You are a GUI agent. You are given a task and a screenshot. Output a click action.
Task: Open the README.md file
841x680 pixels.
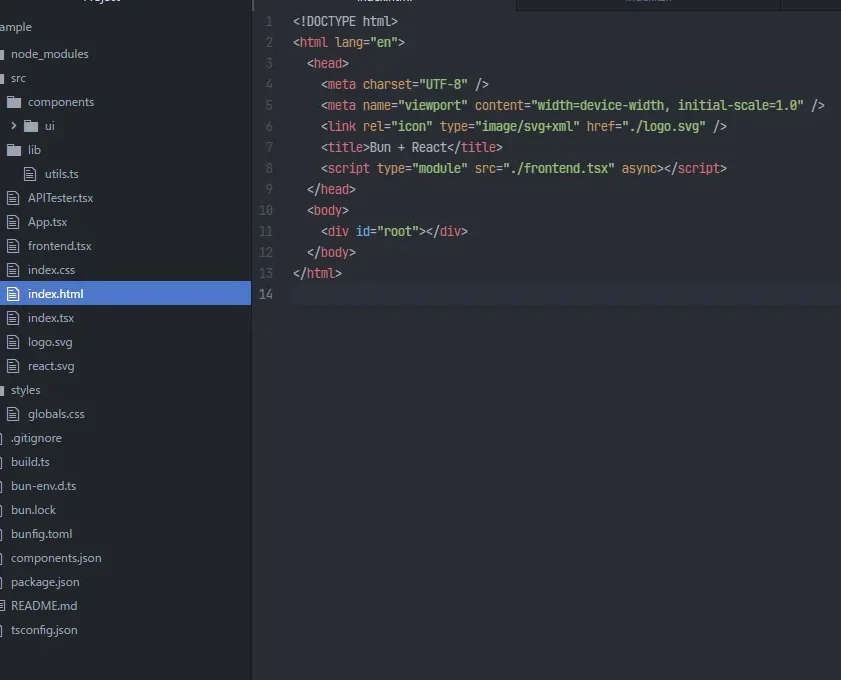click(x=44, y=606)
